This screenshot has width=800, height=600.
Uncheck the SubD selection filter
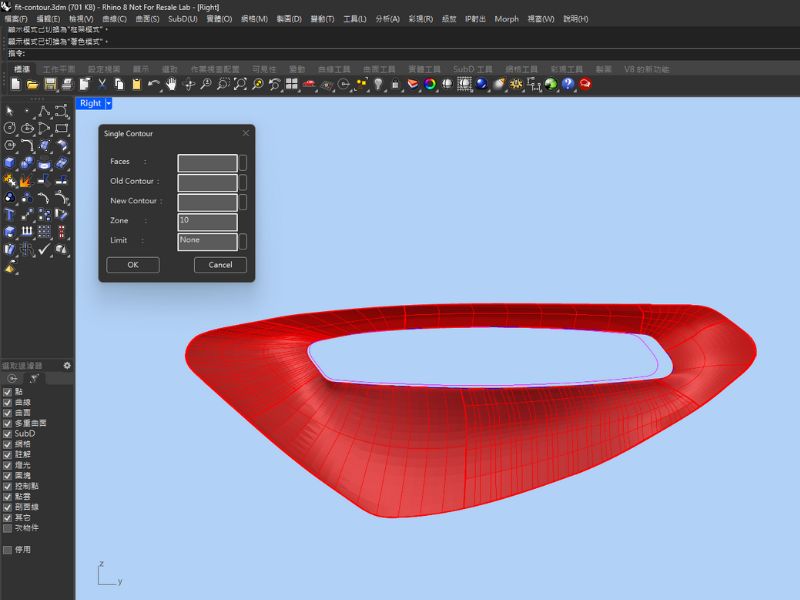click(x=8, y=433)
